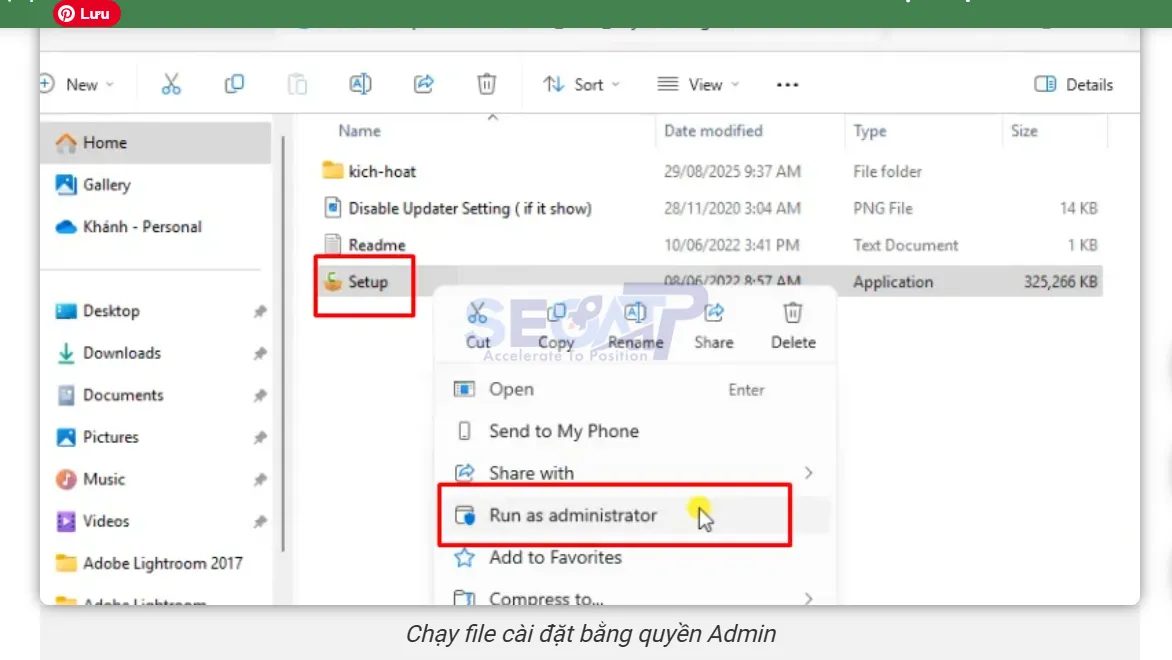Click the toolbar Delete trash icon
This screenshot has height=660, width=1172.
point(486,85)
